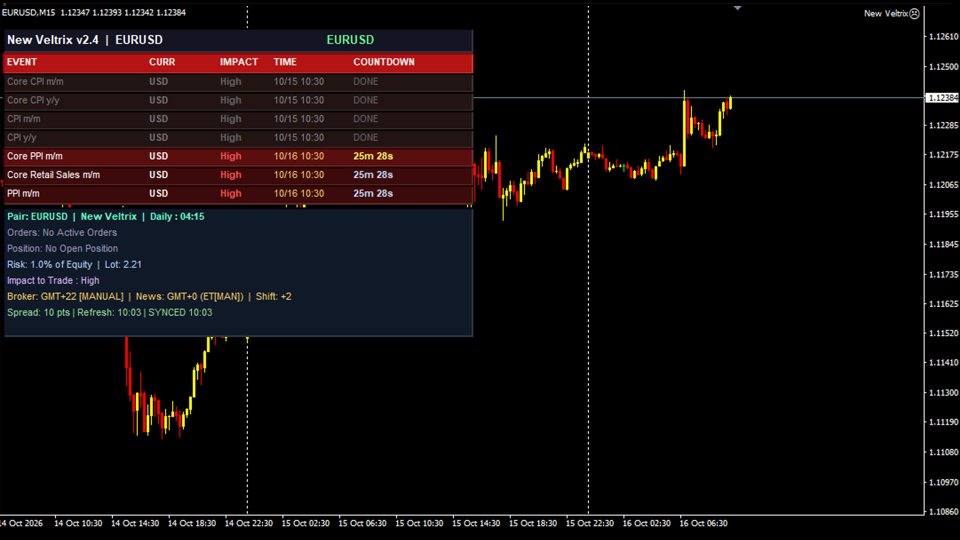Viewport: 960px width, 540px height.
Task: Click the Orders: No Active Orders line
Action: coord(62,233)
